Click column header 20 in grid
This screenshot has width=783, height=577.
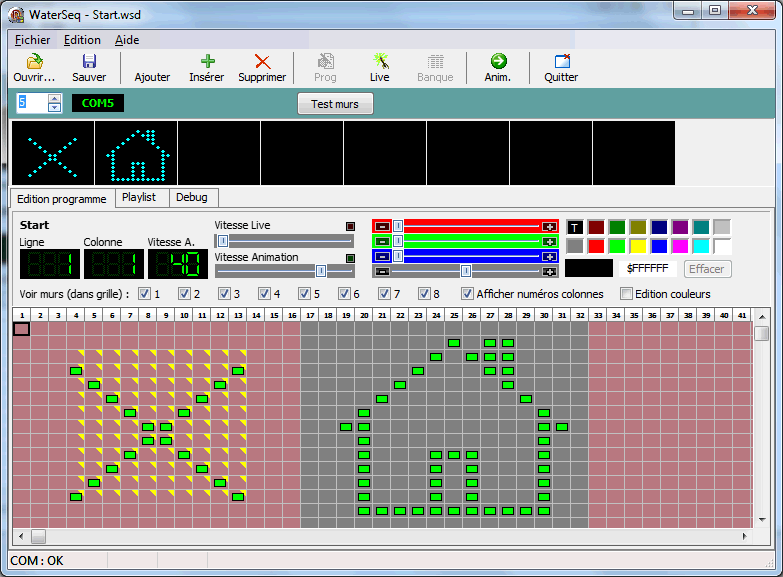click(364, 315)
